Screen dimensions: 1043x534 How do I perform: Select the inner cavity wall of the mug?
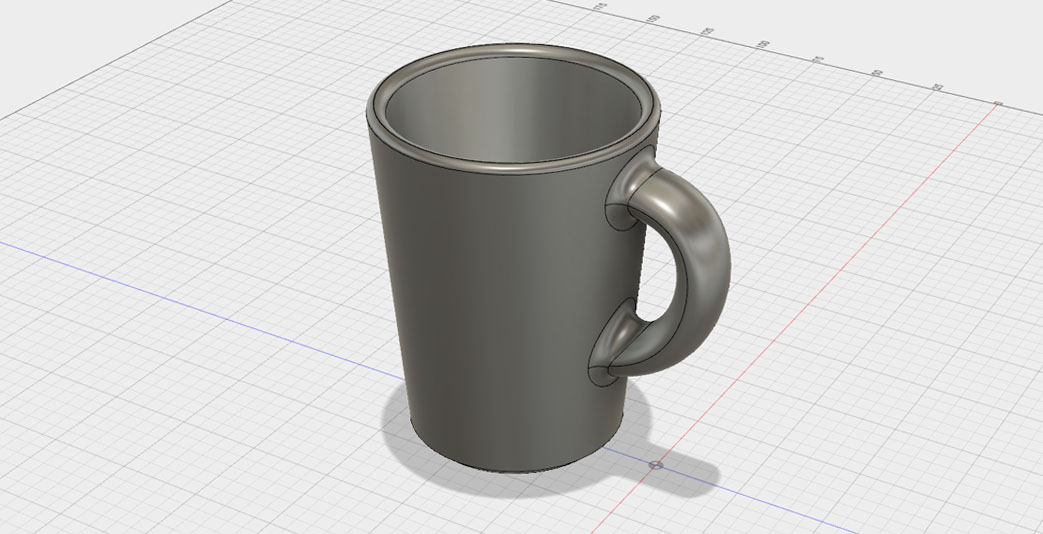[x=512, y=110]
